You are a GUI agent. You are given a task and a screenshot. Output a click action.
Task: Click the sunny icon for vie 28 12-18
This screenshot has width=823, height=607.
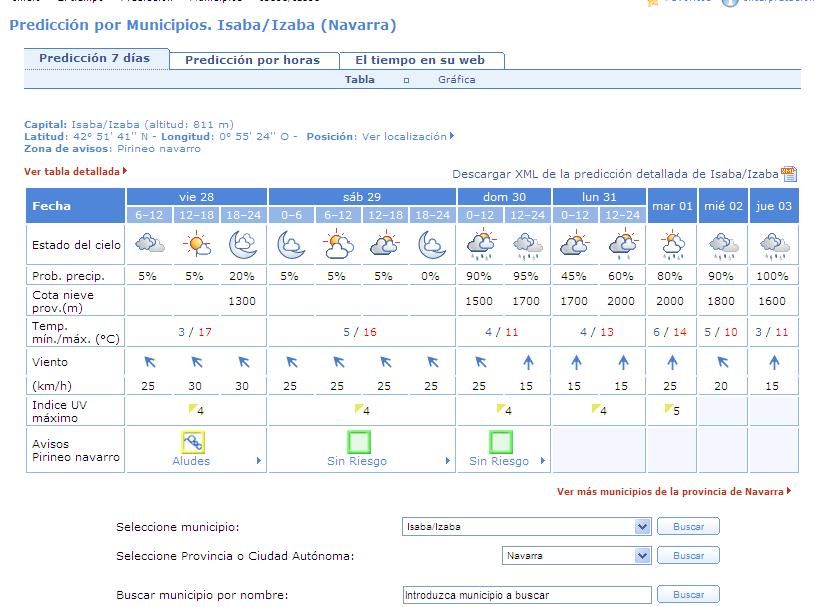tap(196, 244)
